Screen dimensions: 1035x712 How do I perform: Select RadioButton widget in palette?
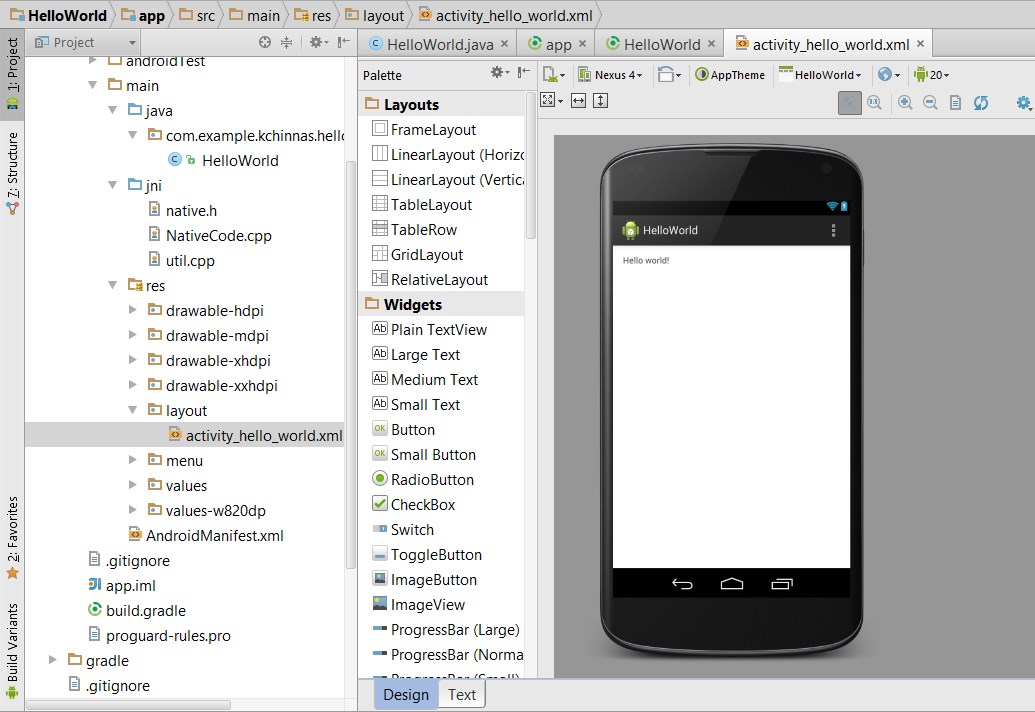click(x=432, y=480)
